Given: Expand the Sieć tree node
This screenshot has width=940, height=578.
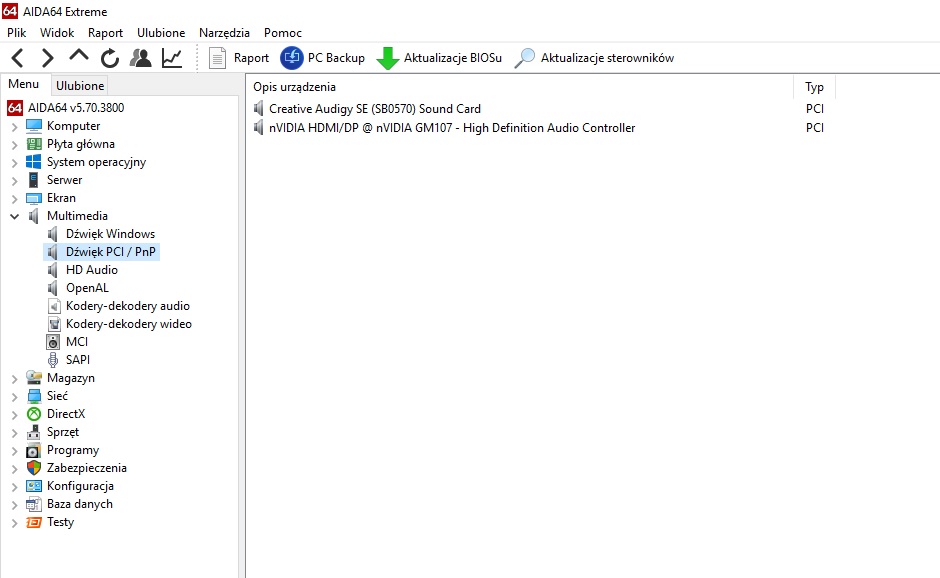Looking at the screenshot, I should click(x=14, y=396).
